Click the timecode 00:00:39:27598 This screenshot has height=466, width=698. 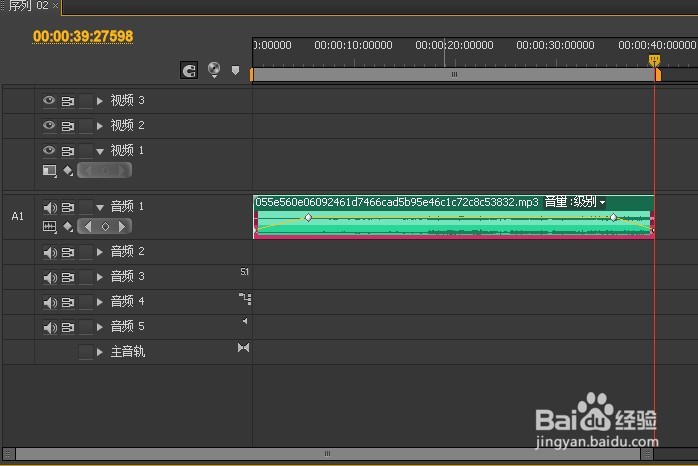click(x=83, y=36)
